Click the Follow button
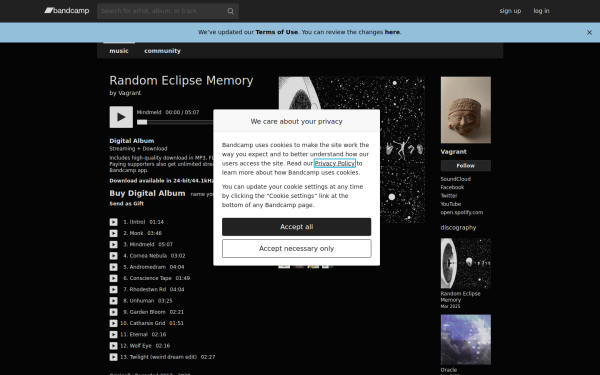The width and height of the screenshot is (600, 375). [466, 166]
